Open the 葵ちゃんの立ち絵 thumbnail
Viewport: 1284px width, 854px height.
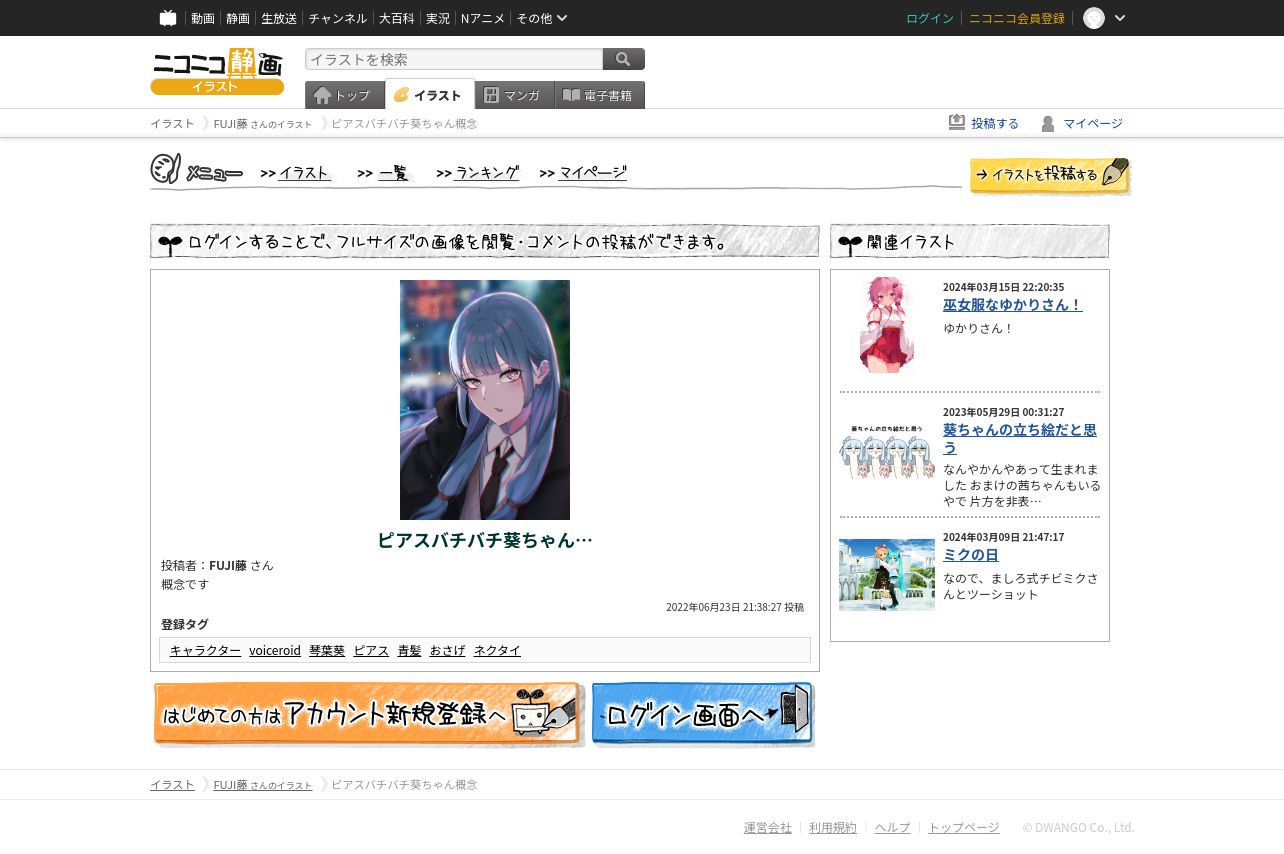[x=887, y=451]
